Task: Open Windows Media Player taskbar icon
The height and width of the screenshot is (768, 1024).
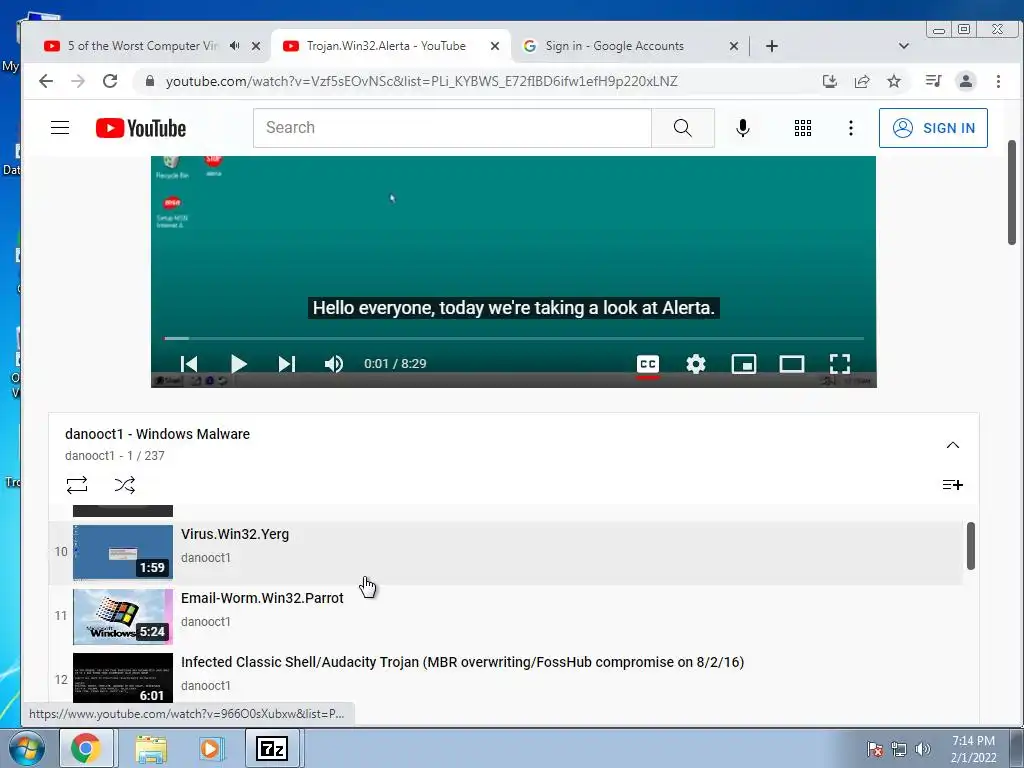Action: 210,748
